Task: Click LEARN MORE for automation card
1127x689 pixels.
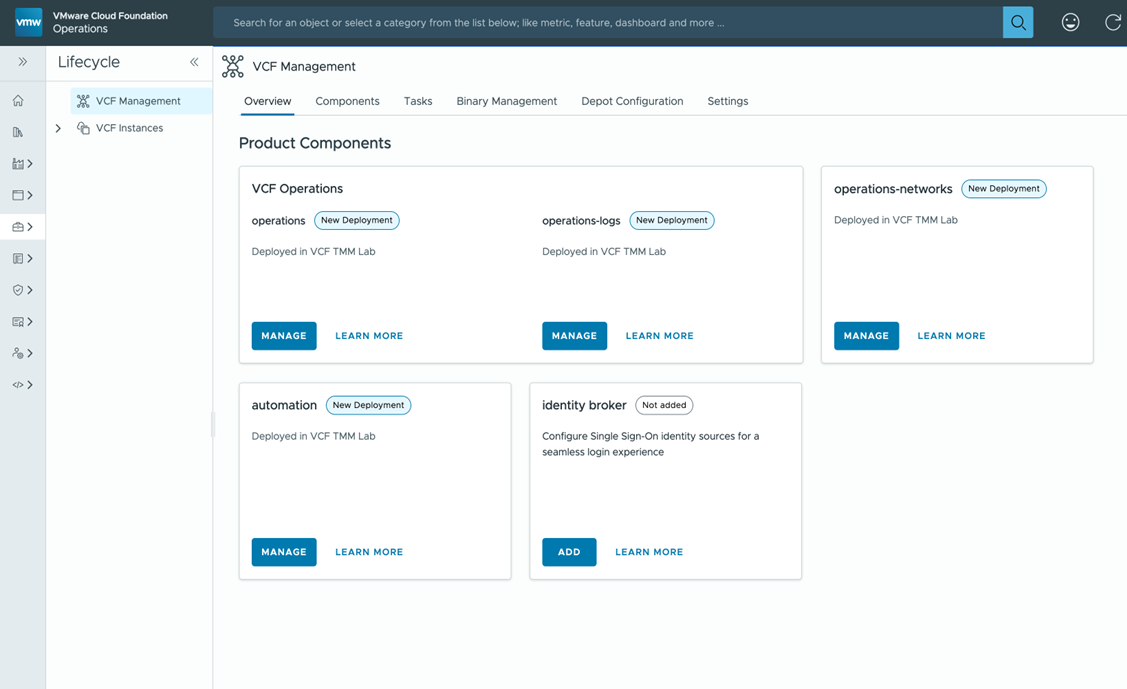Action: tap(369, 552)
